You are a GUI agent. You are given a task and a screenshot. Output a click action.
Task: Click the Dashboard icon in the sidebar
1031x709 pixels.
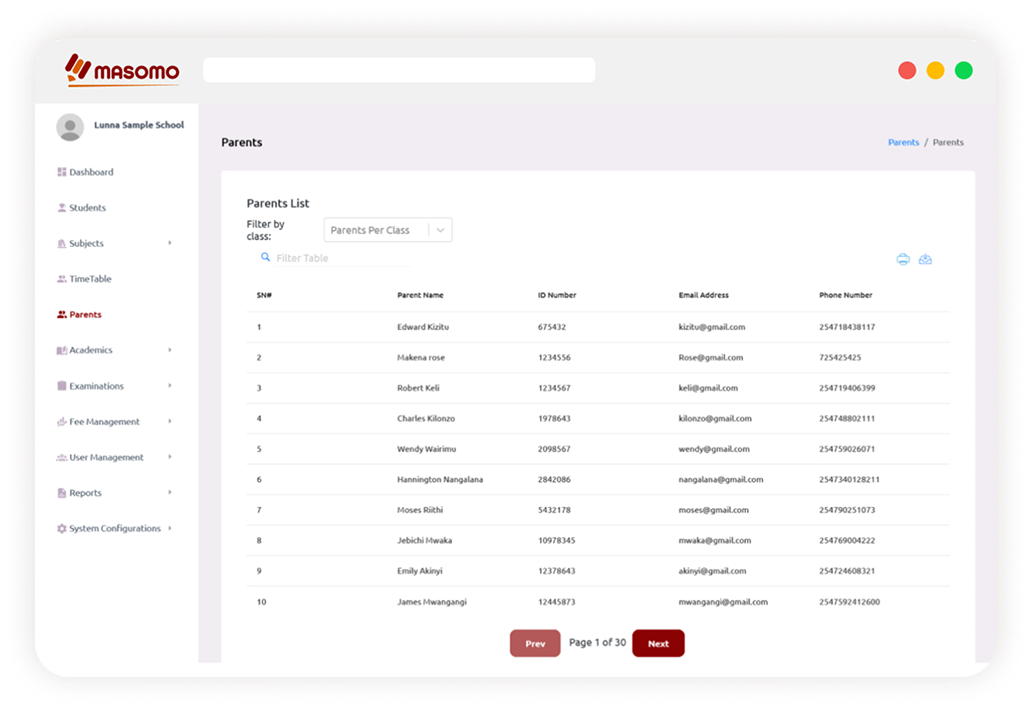tap(62, 172)
